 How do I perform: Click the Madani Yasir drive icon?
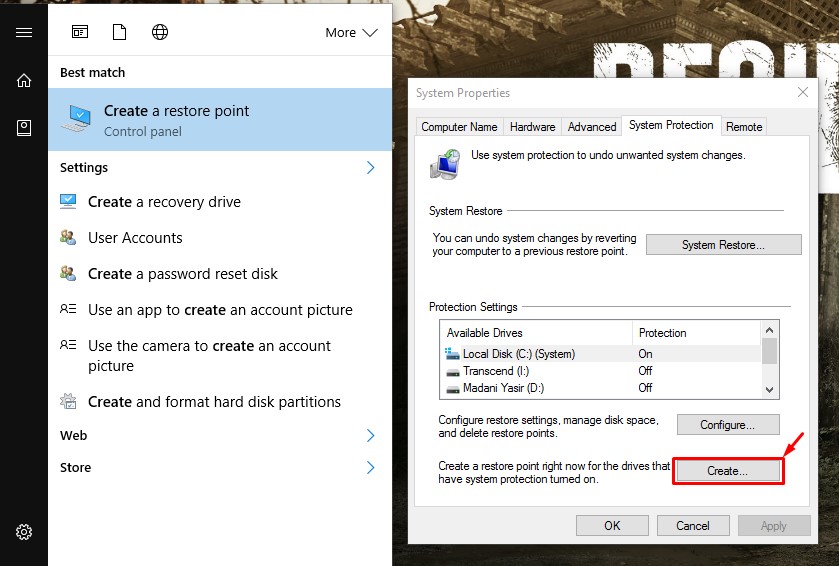tap(453, 388)
